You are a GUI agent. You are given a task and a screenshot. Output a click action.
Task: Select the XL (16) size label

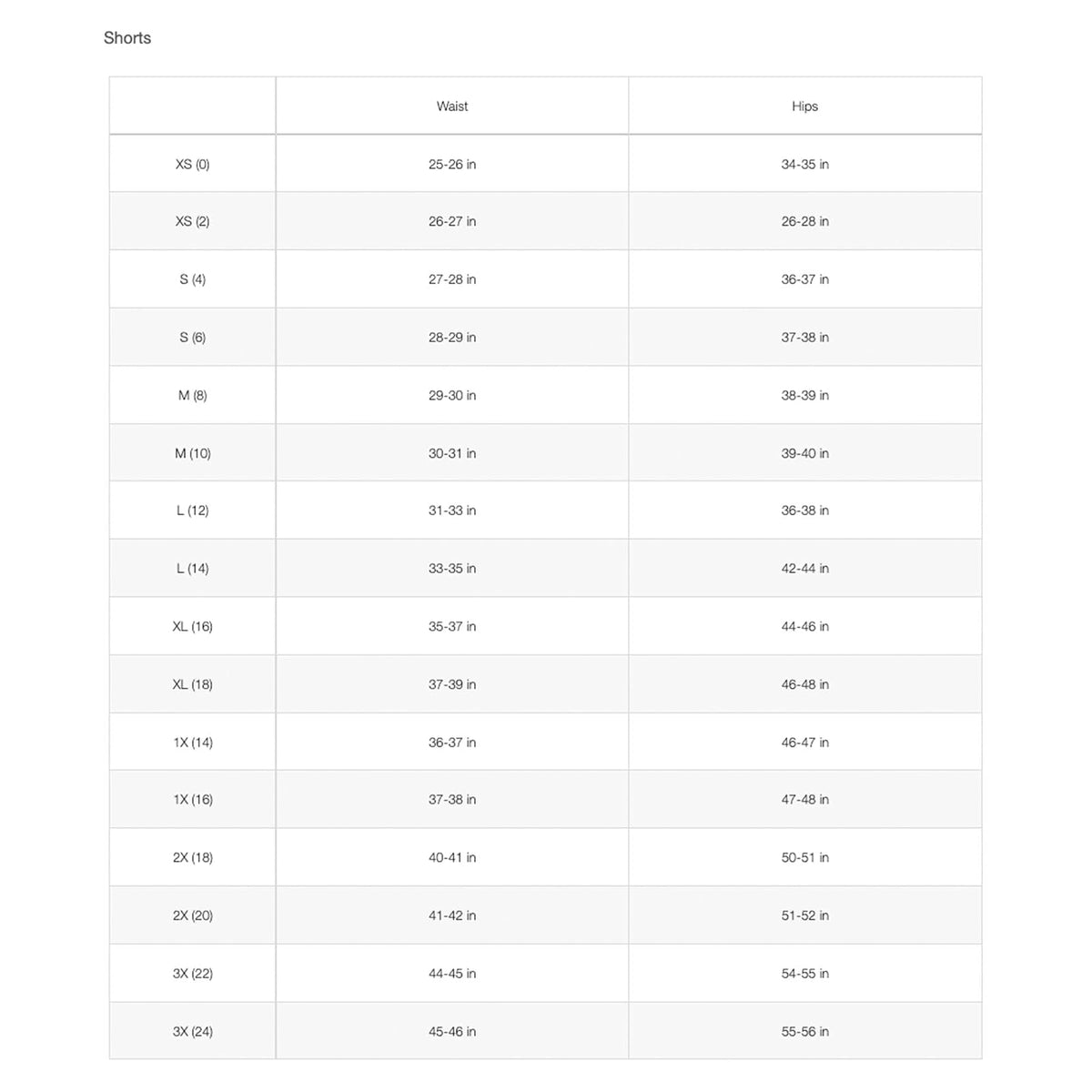click(x=192, y=627)
